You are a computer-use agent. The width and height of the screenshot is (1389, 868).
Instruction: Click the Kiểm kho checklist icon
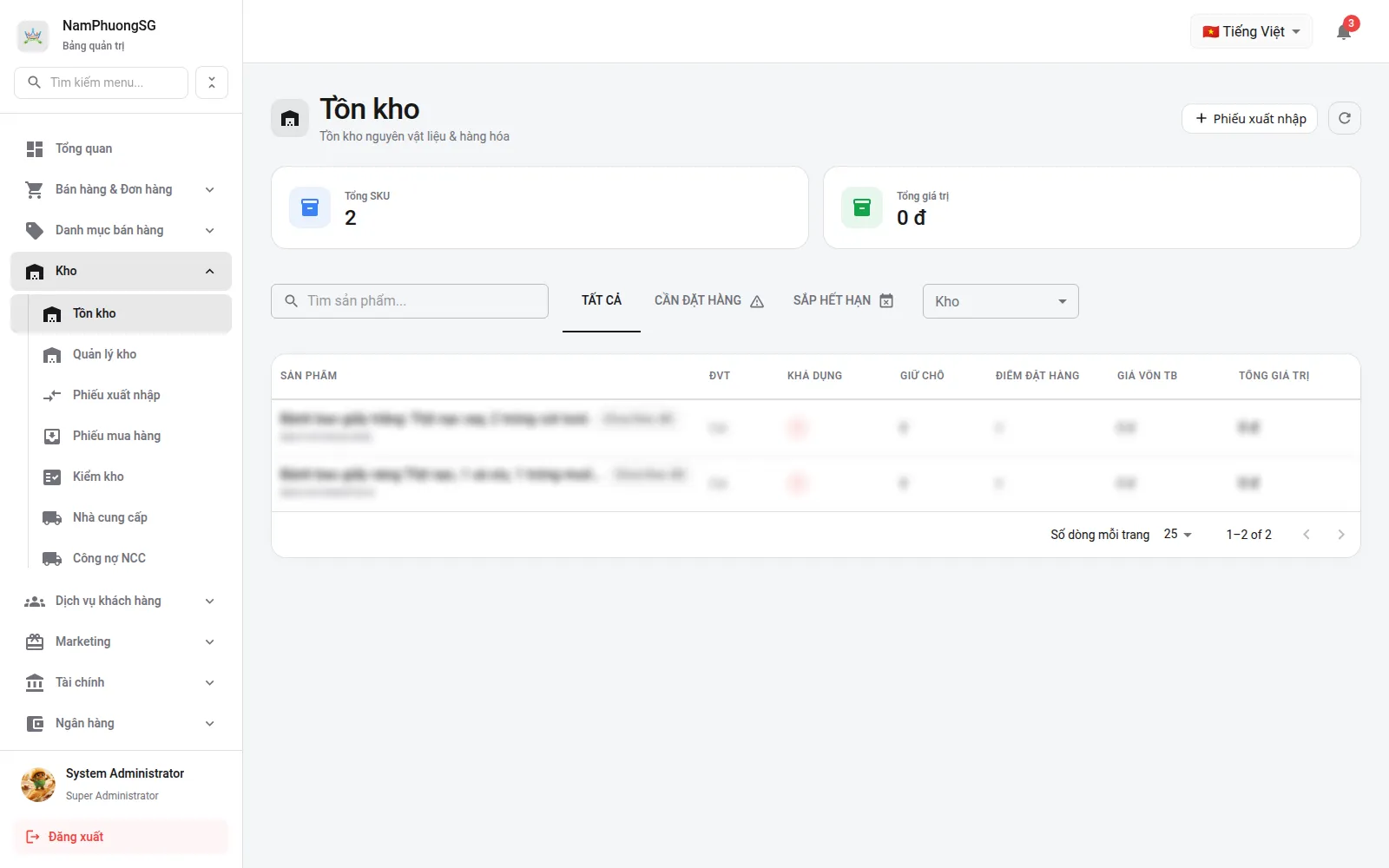point(52,477)
